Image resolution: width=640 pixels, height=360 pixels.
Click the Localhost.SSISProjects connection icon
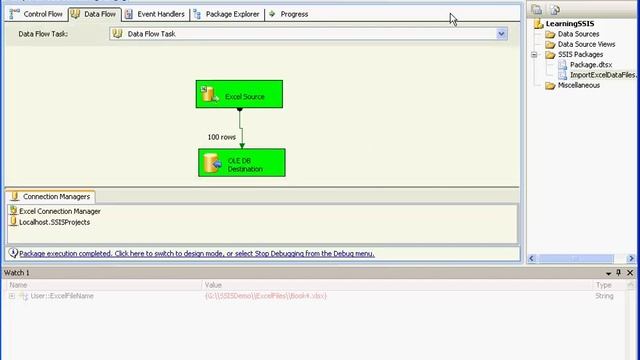(13, 222)
